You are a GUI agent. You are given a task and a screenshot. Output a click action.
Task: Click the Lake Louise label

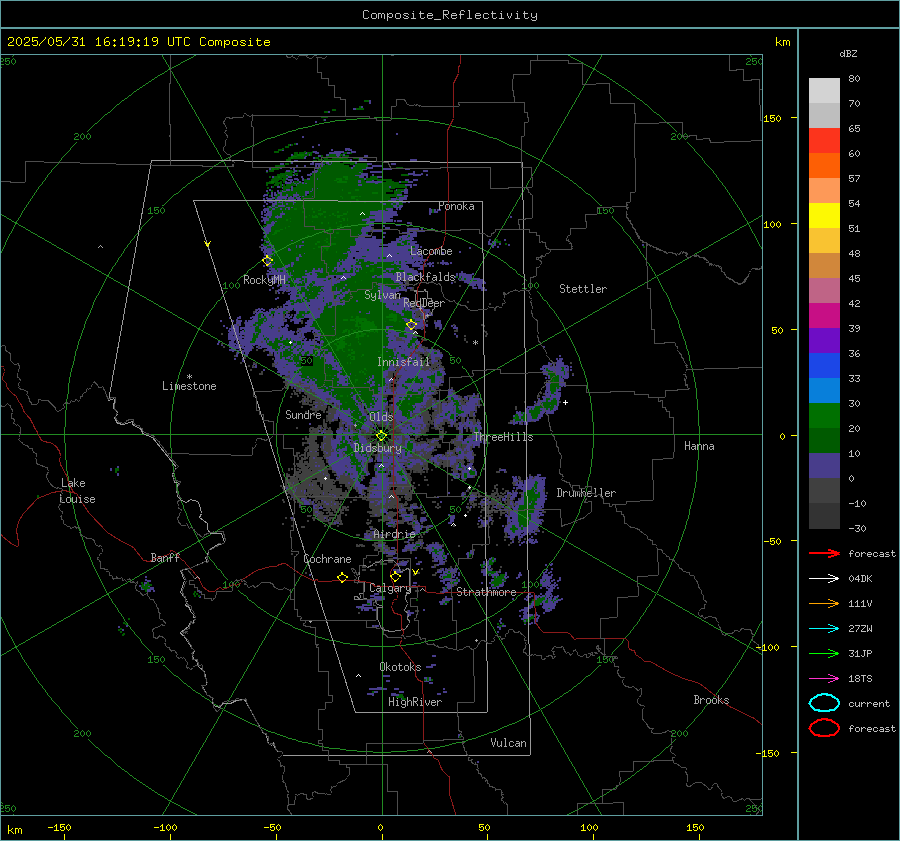(77, 491)
